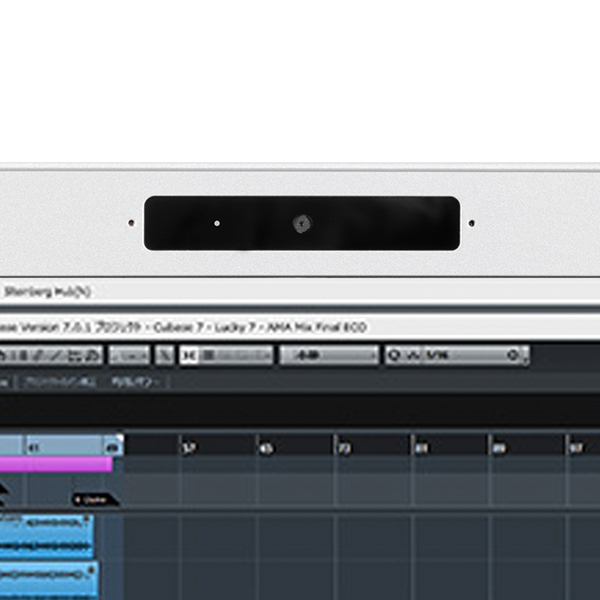Open the 小節 grid type dropdown
The height and width of the screenshot is (600, 600).
coord(329,356)
